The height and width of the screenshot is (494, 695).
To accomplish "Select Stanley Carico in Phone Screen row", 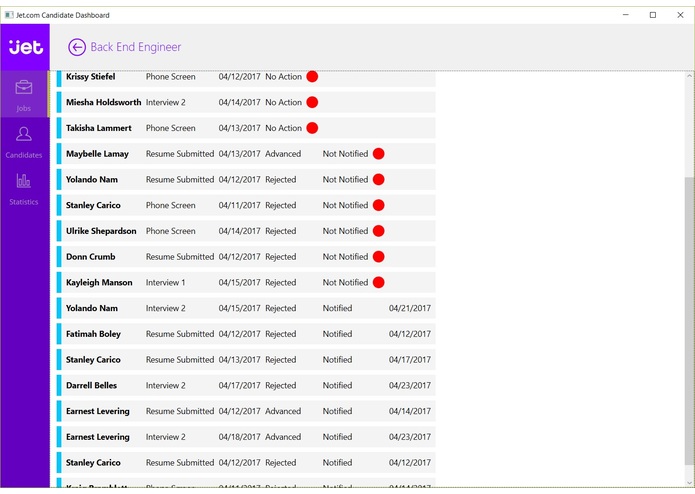I will point(93,205).
